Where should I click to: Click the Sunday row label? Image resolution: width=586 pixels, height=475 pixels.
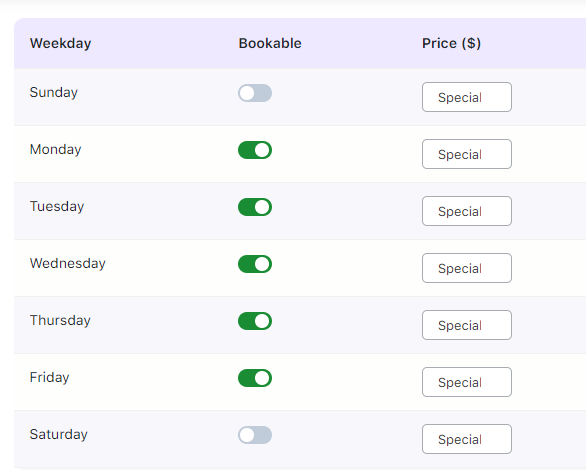click(x=54, y=92)
